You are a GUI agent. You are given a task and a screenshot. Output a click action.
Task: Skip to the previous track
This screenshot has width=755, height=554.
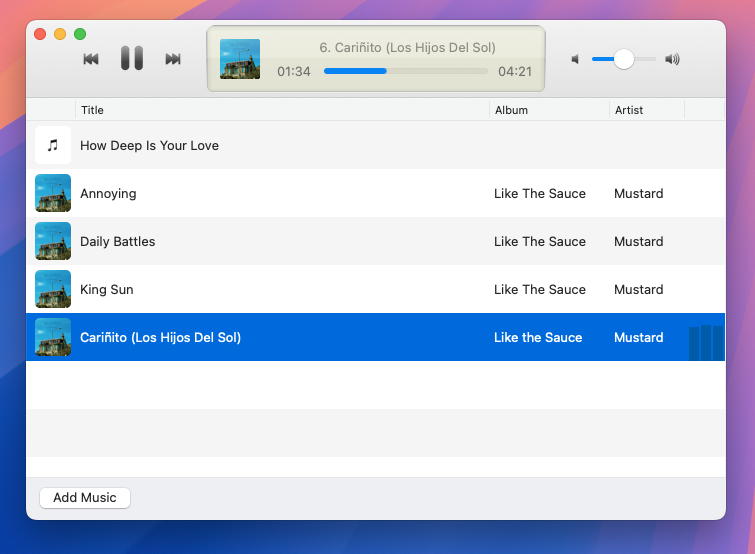click(91, 59)
